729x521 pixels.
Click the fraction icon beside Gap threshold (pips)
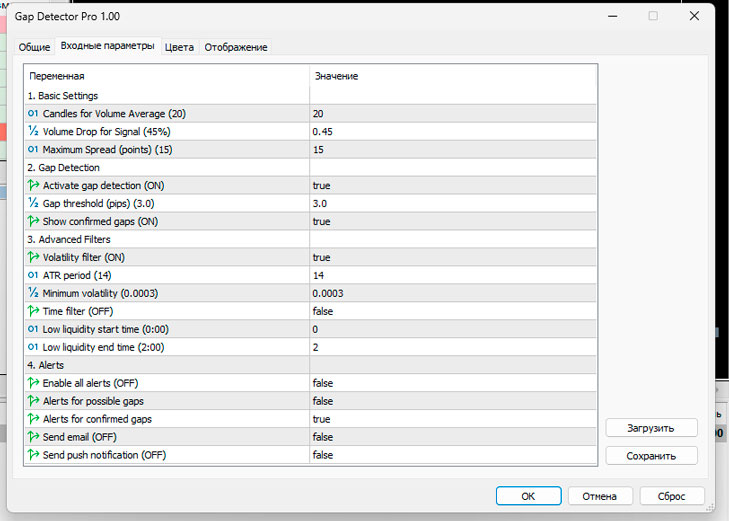[33, 203]
